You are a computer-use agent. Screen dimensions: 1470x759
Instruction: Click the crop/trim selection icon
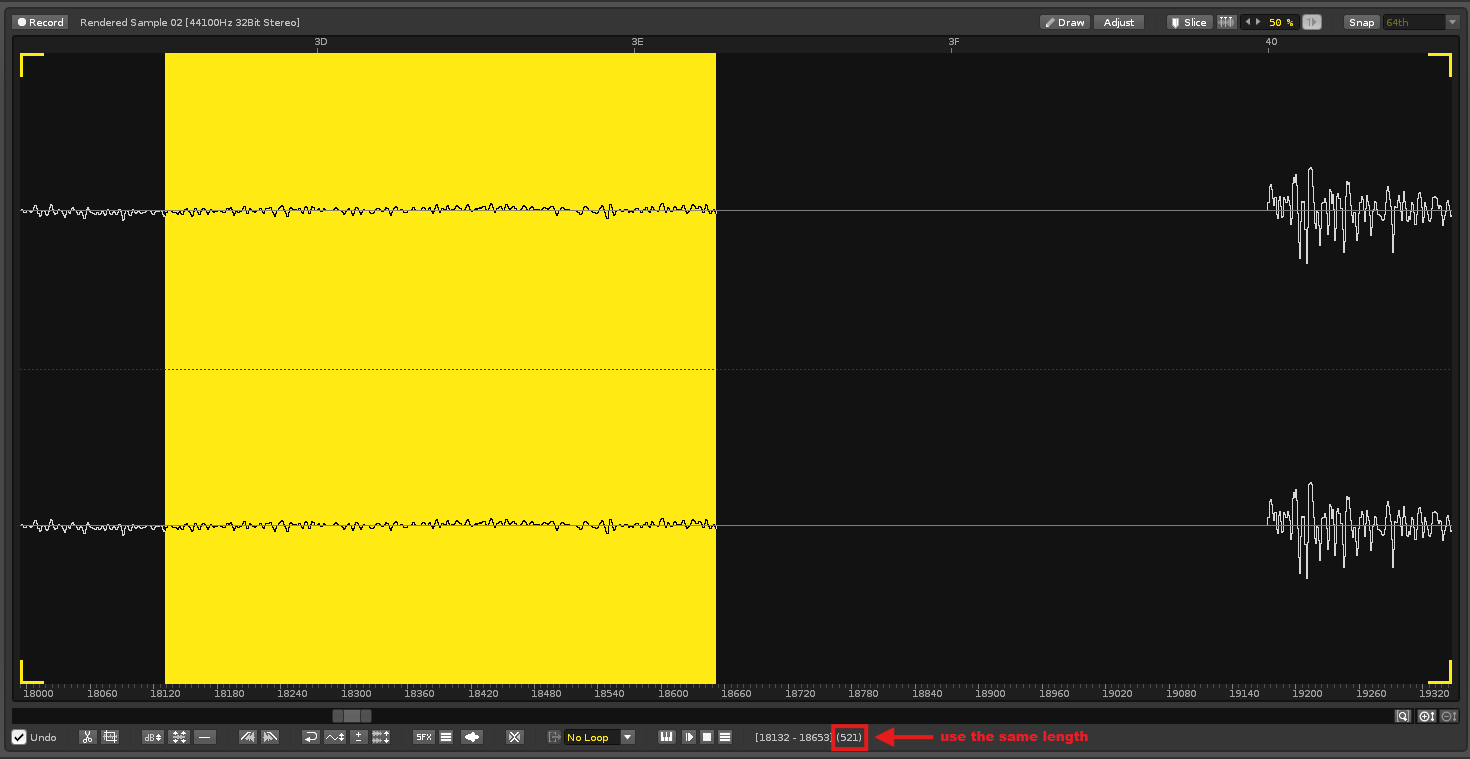pos(110,737)
